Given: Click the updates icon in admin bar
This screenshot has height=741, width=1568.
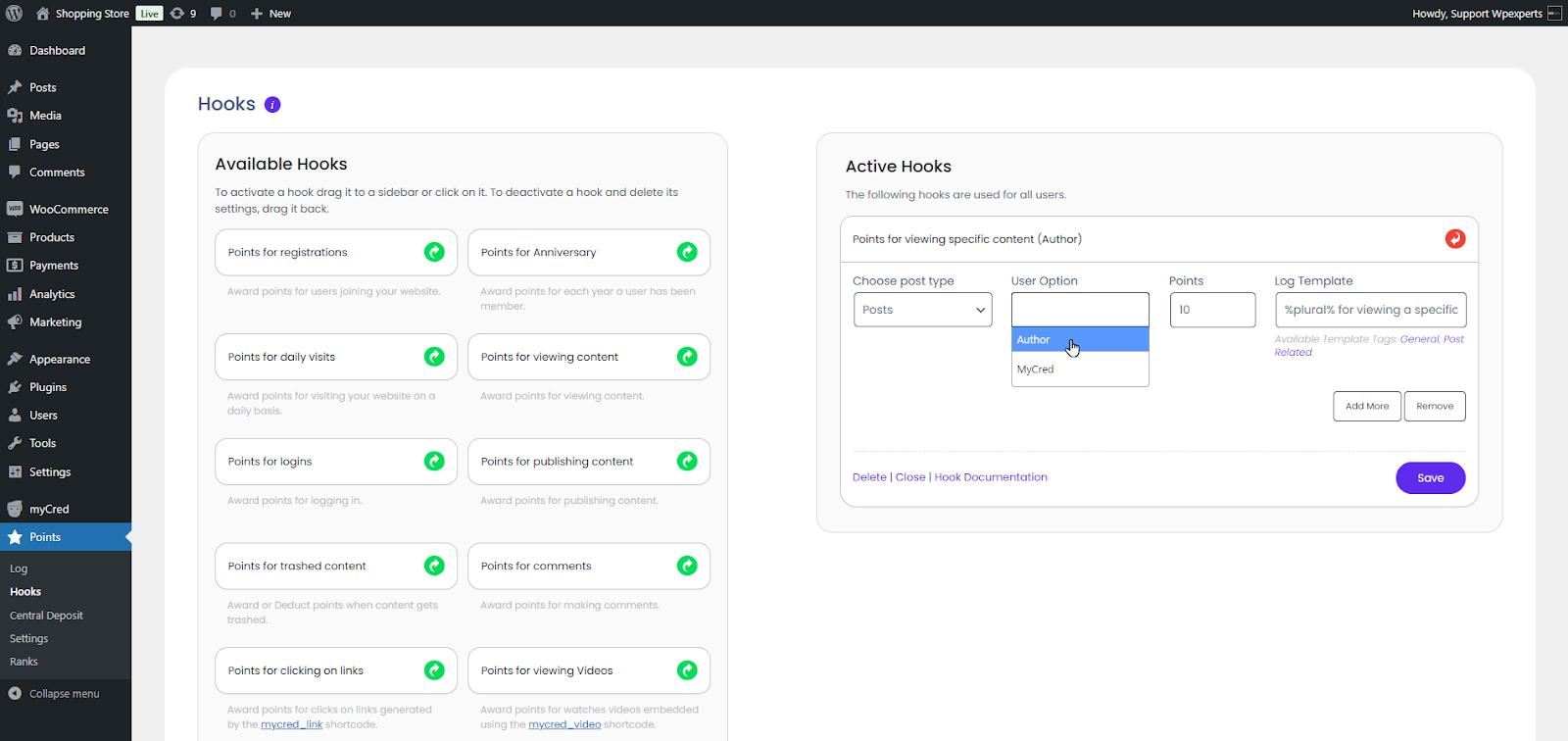Looking at the screenshot, I should pyautogui.click(x=182, y=14).
